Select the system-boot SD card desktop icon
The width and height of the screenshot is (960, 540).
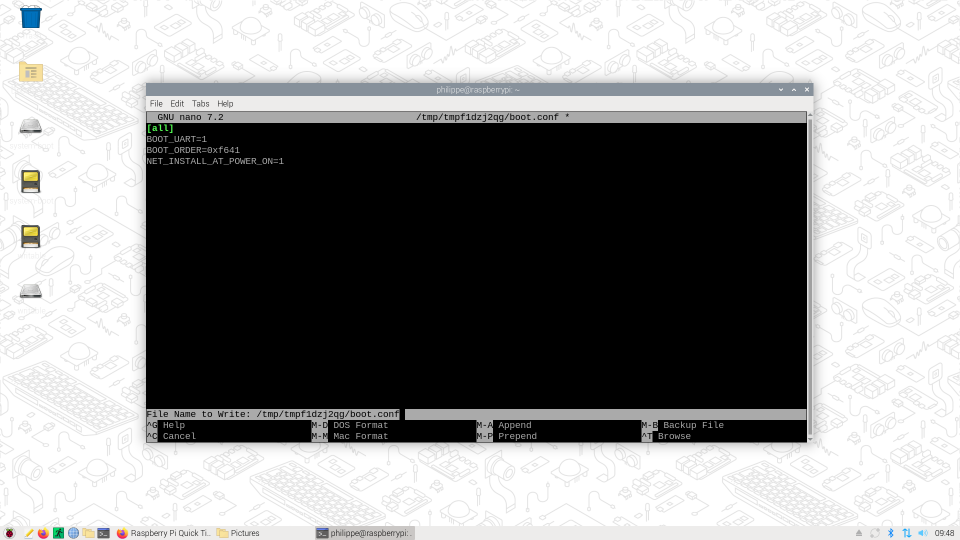tap(31, 182)
